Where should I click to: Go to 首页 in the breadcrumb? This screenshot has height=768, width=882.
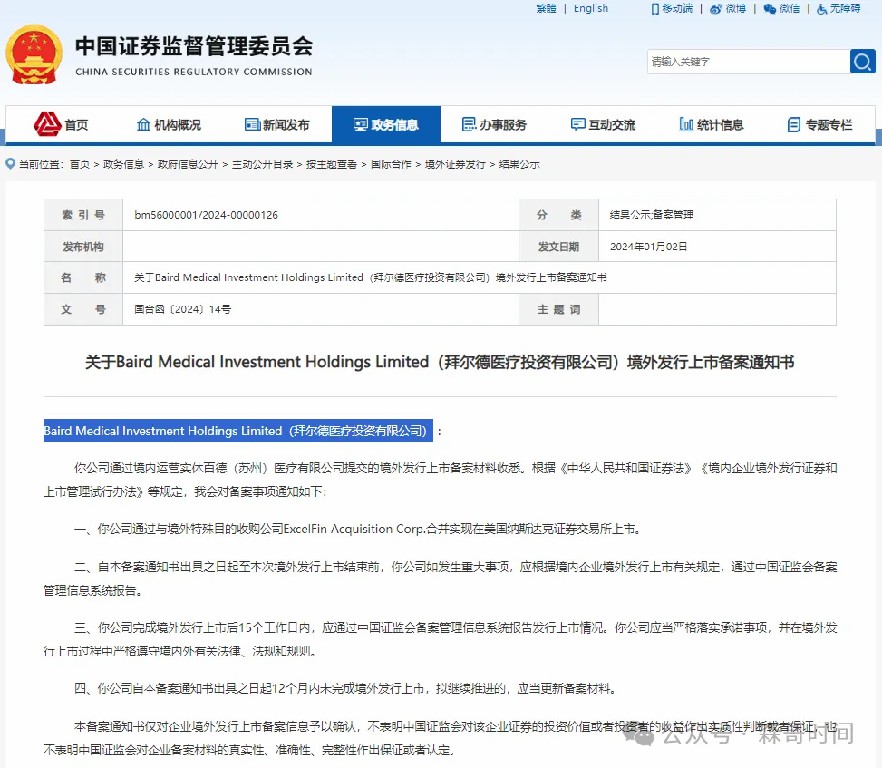pos(80,164)
